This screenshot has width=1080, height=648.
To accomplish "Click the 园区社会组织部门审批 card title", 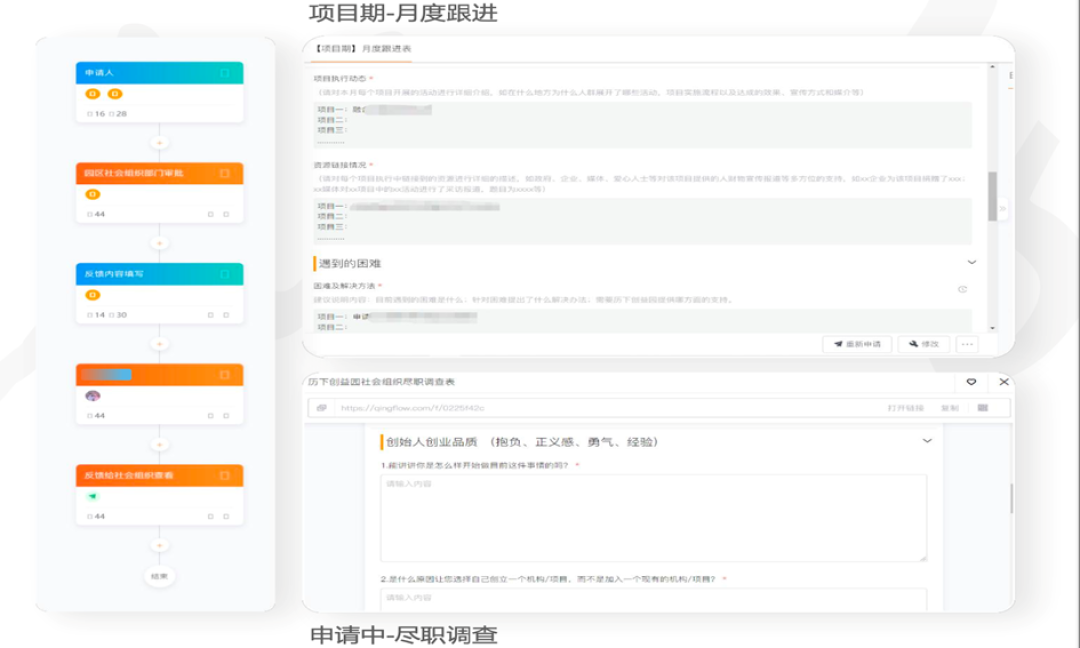I will point(134,174).
